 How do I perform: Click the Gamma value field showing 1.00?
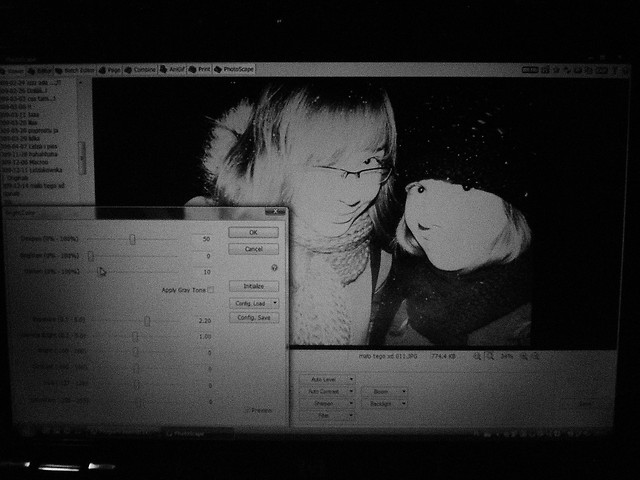tap(202, 337)
